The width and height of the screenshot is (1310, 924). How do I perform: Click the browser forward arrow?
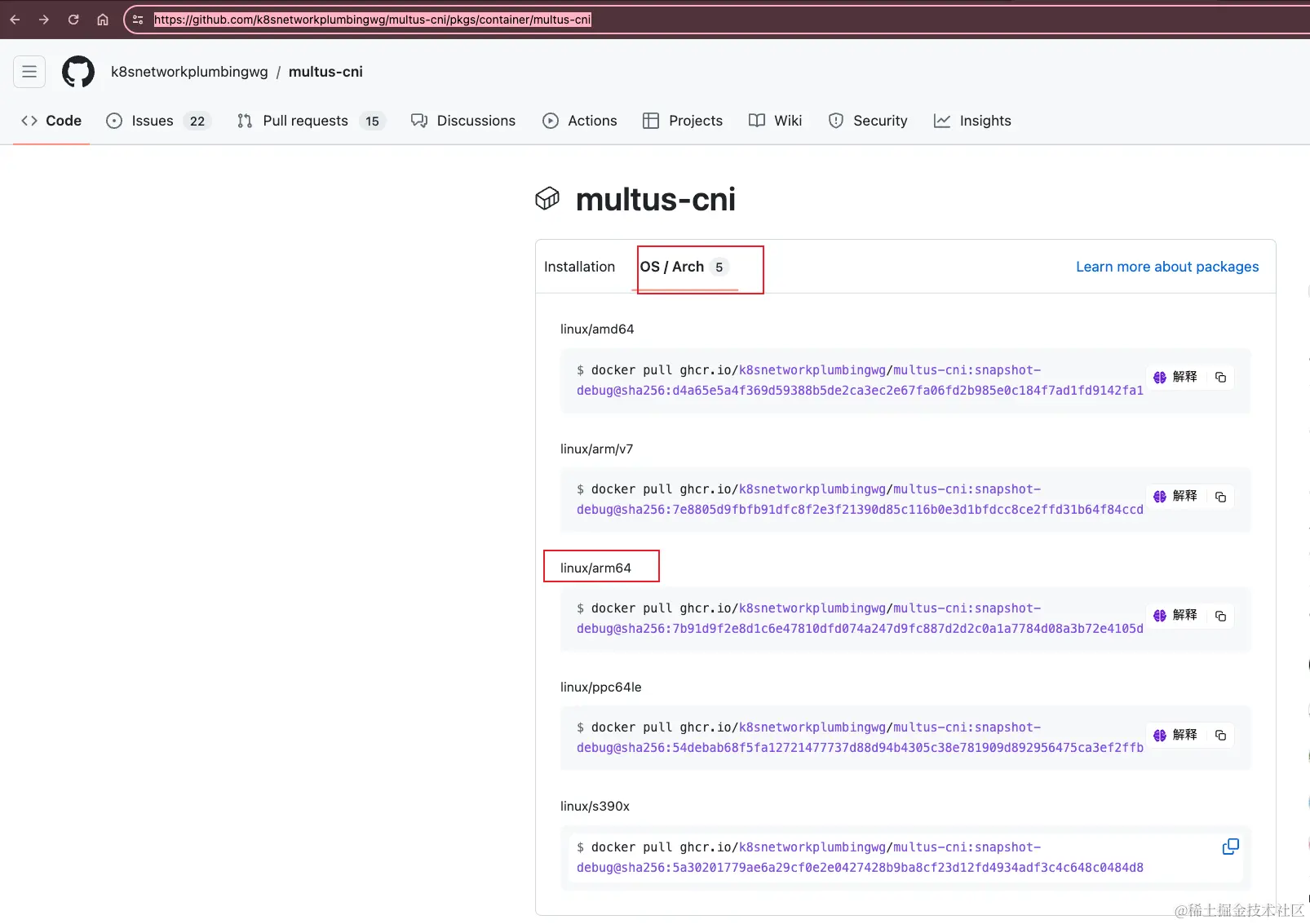click(44, 20)
